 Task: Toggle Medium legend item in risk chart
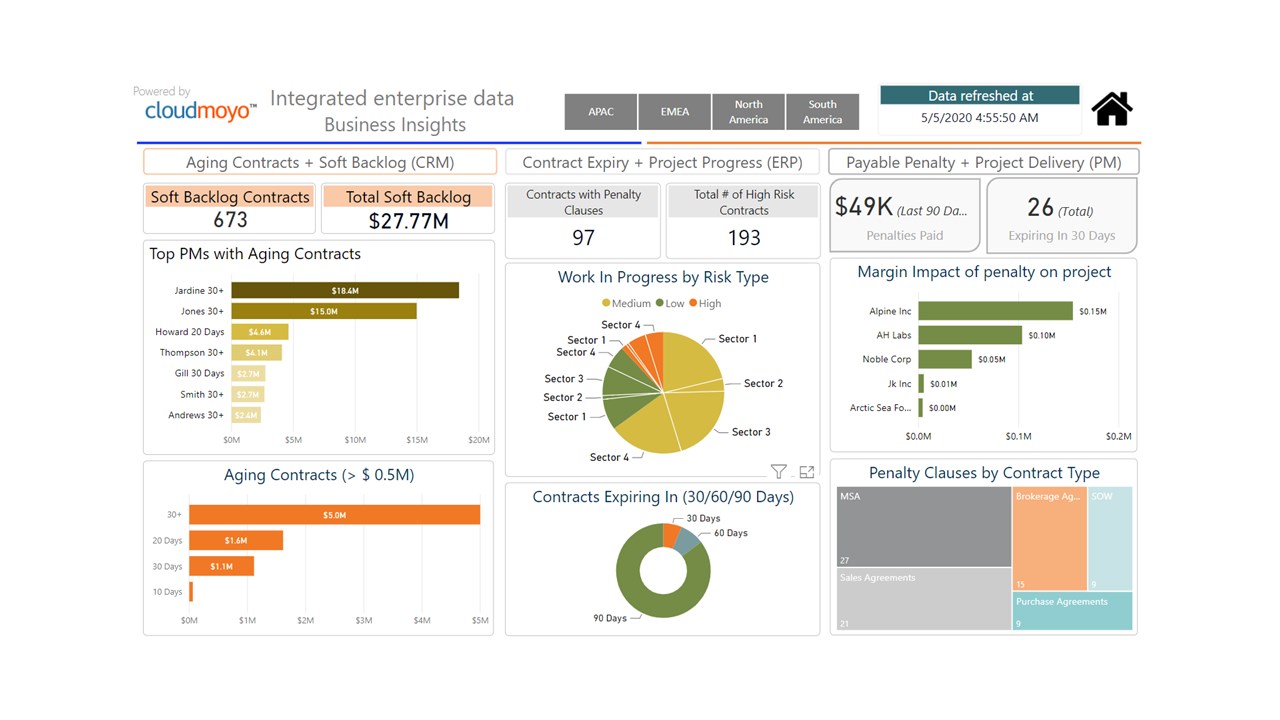pyautogui.click(x=626, y=303)
